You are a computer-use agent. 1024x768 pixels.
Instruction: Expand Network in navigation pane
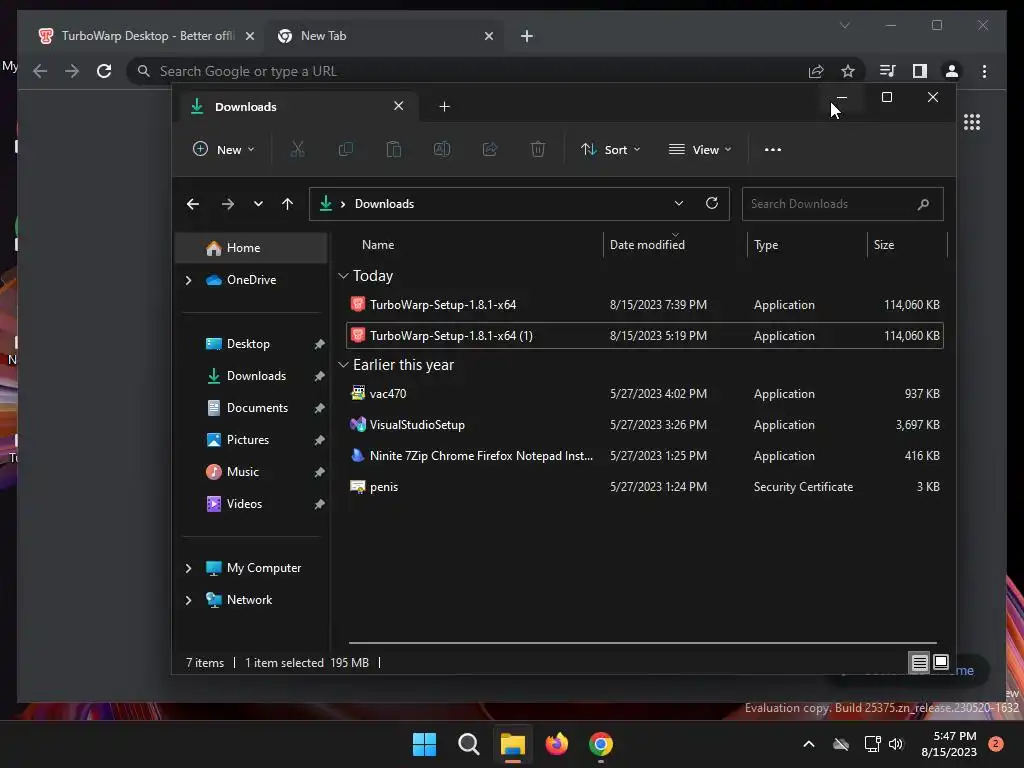click(189, 600)
